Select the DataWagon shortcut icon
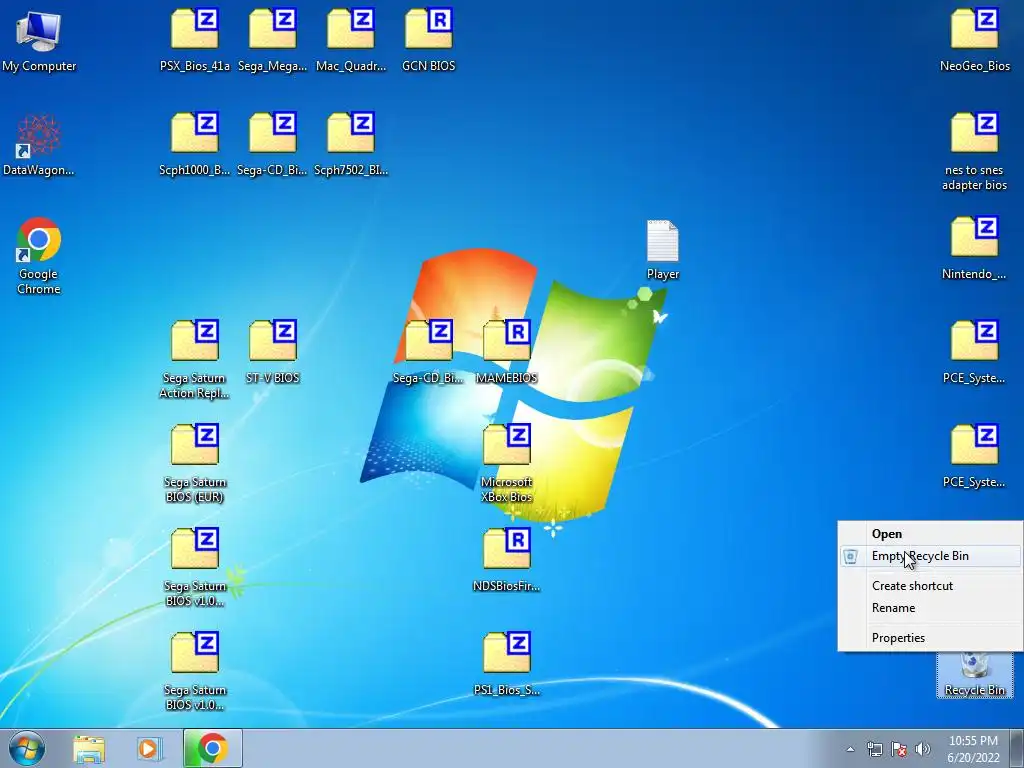 (x=39, y=145)
